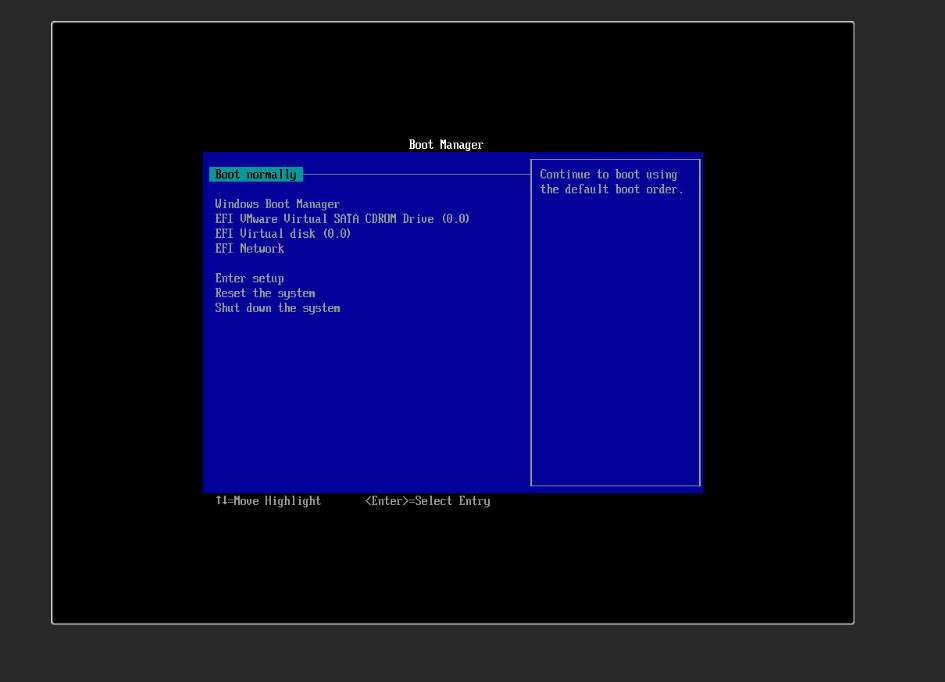Click help text line 'the default boot order.'

tap(611, 189)
